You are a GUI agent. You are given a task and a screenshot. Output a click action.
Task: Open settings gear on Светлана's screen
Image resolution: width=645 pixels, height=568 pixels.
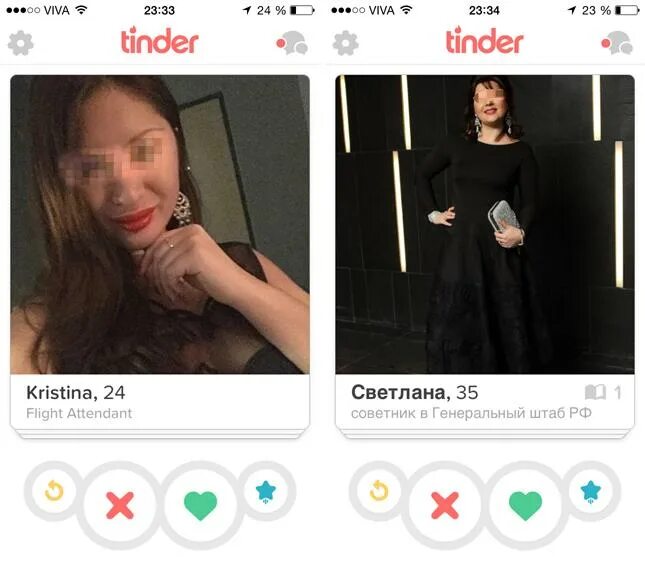pyautogui.click(x=346, y=43)
